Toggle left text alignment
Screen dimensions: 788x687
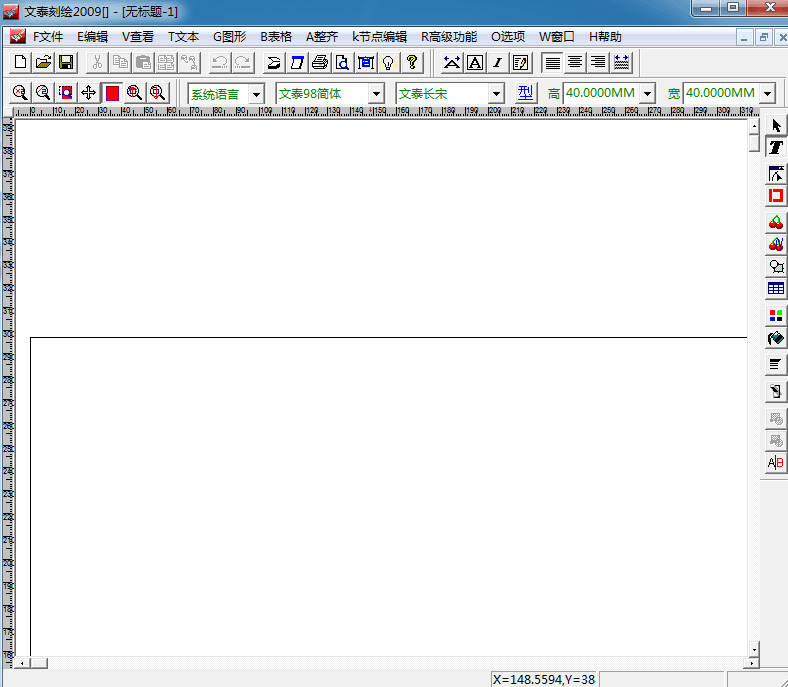coord(552,62)
